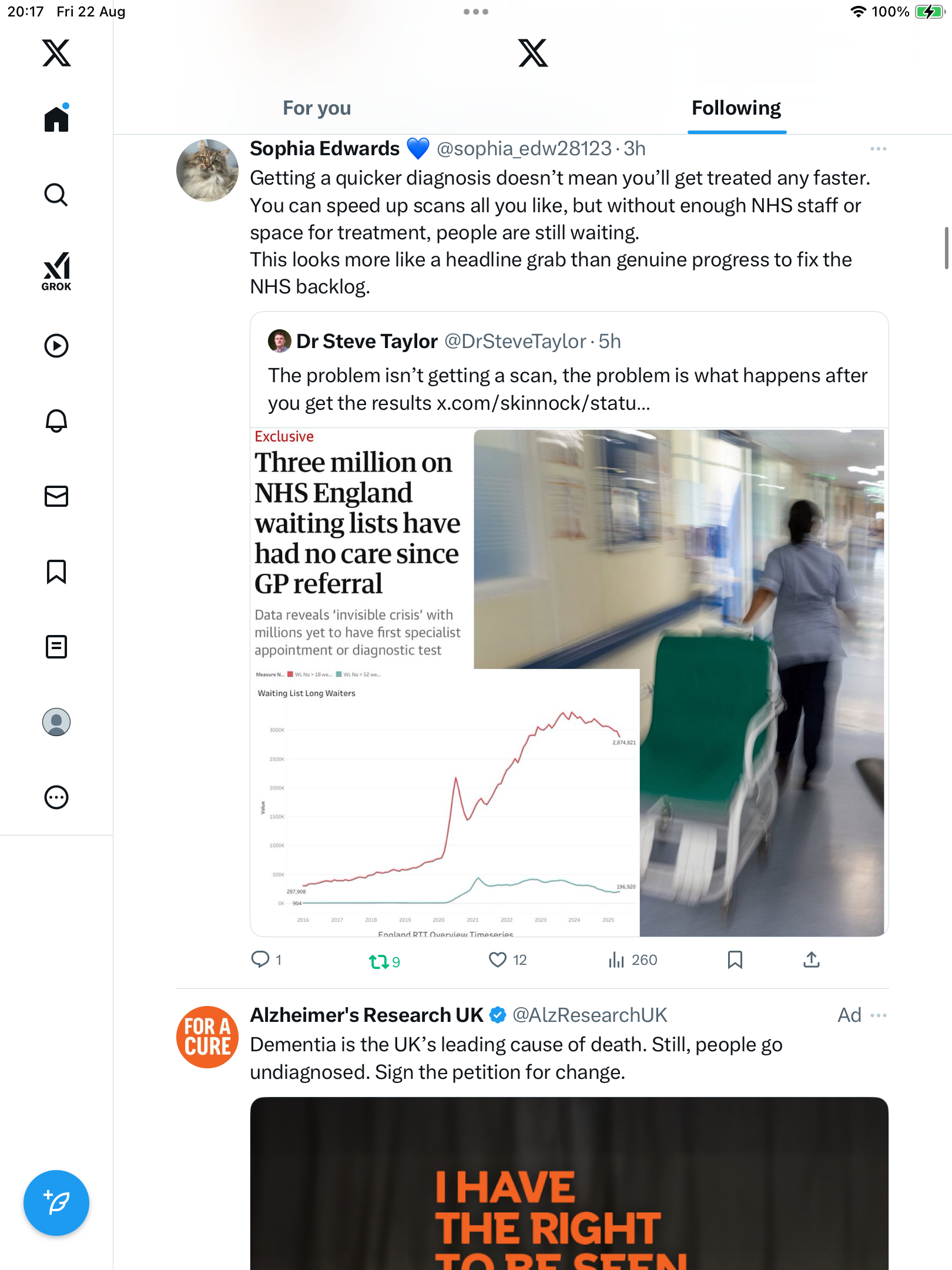Expand the More menu in sidebar

[x=56, y=797]
